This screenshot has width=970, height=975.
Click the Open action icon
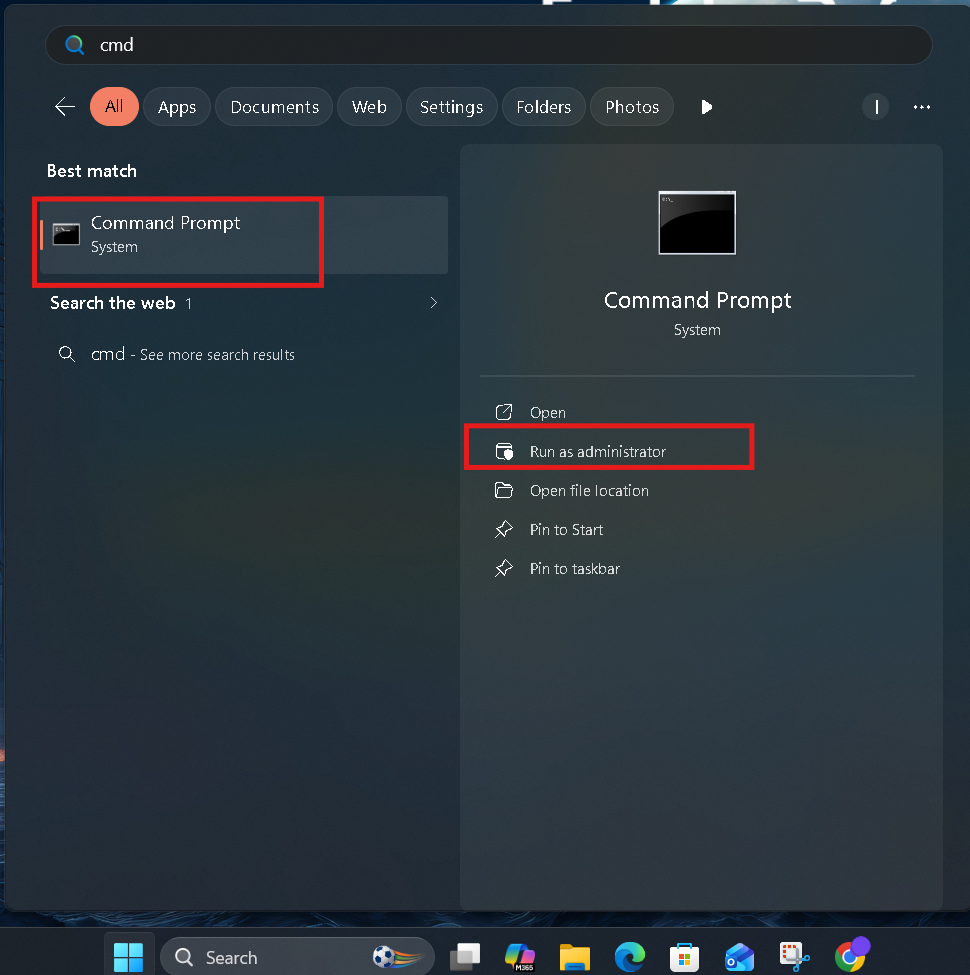click(x=504, y=412)
